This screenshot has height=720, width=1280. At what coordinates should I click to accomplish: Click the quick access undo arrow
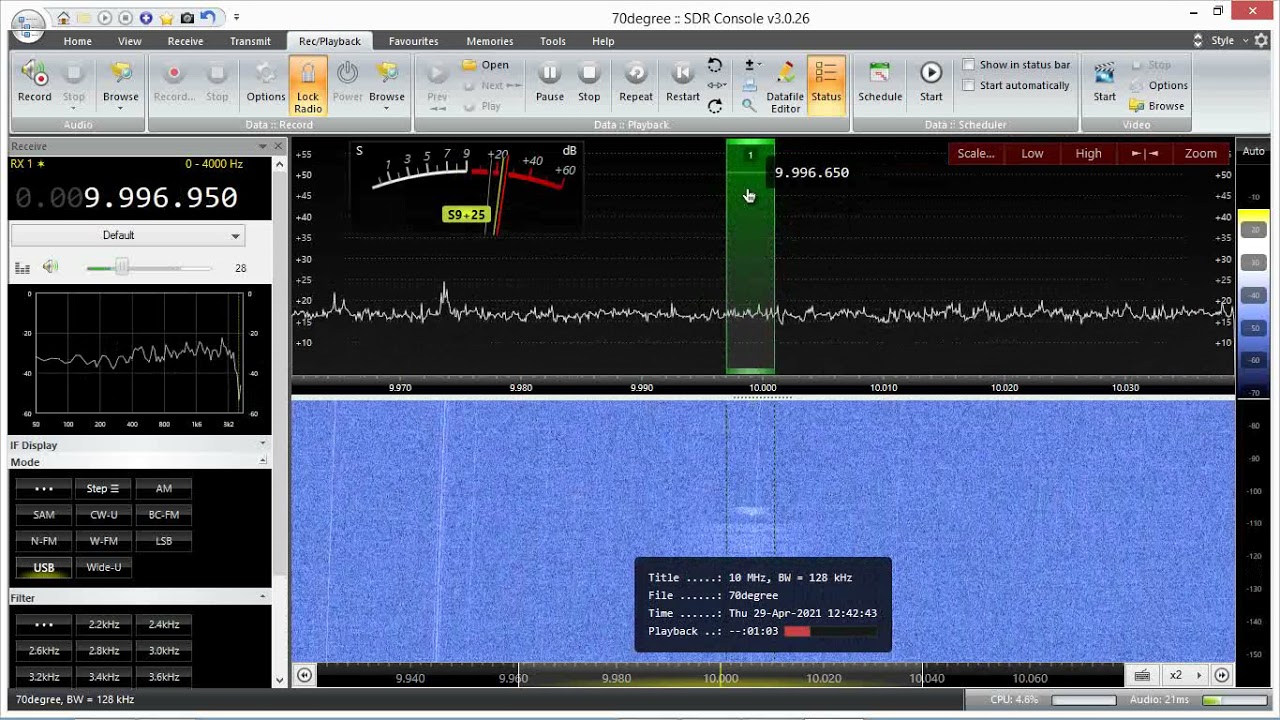pyautogui.click(x=208, y=17)
